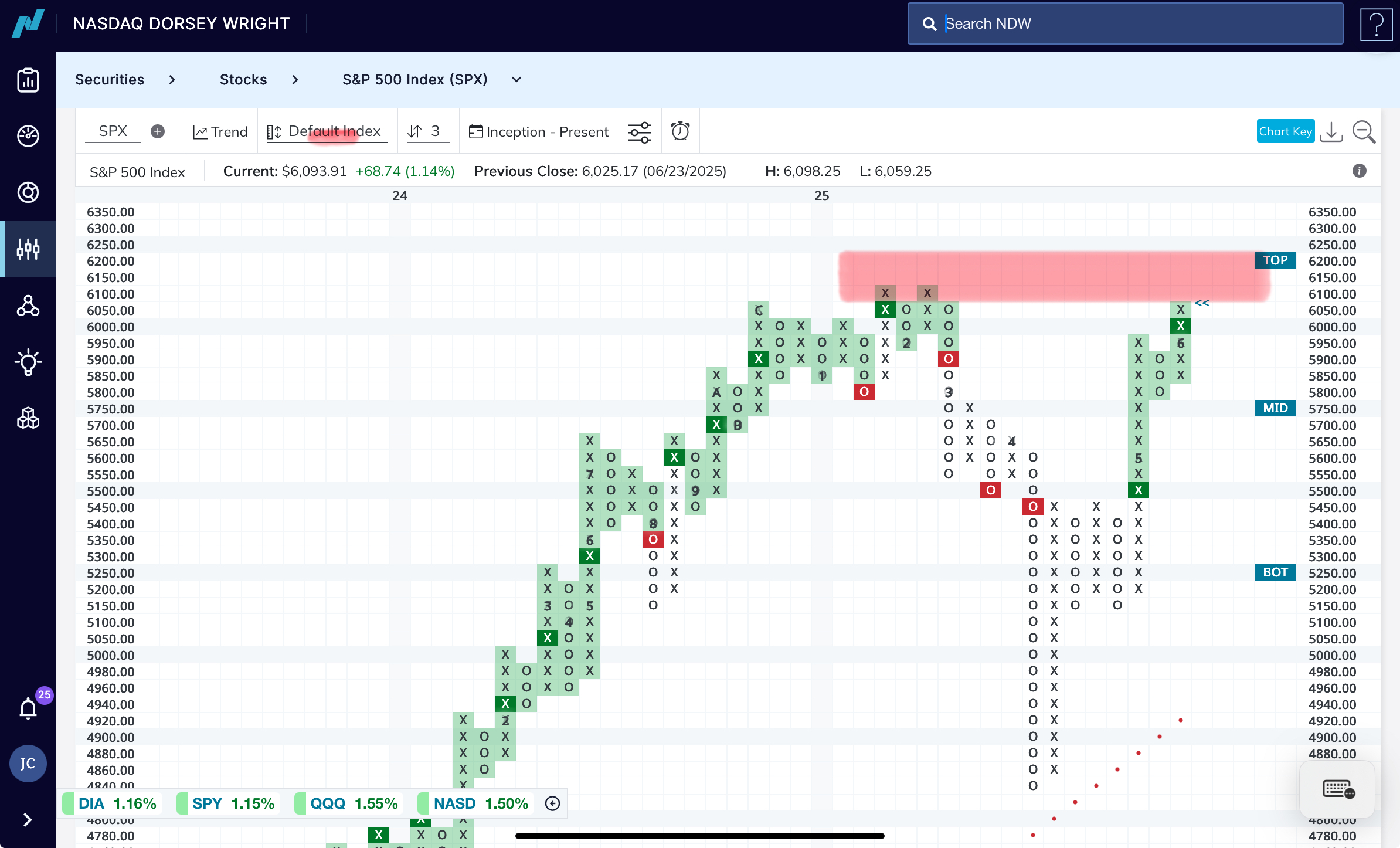Image resolution: width=1400 pixels, height=848 pixels.
Task: Open the Default Index scale dropdown
Action: click(x=327, y=131)
